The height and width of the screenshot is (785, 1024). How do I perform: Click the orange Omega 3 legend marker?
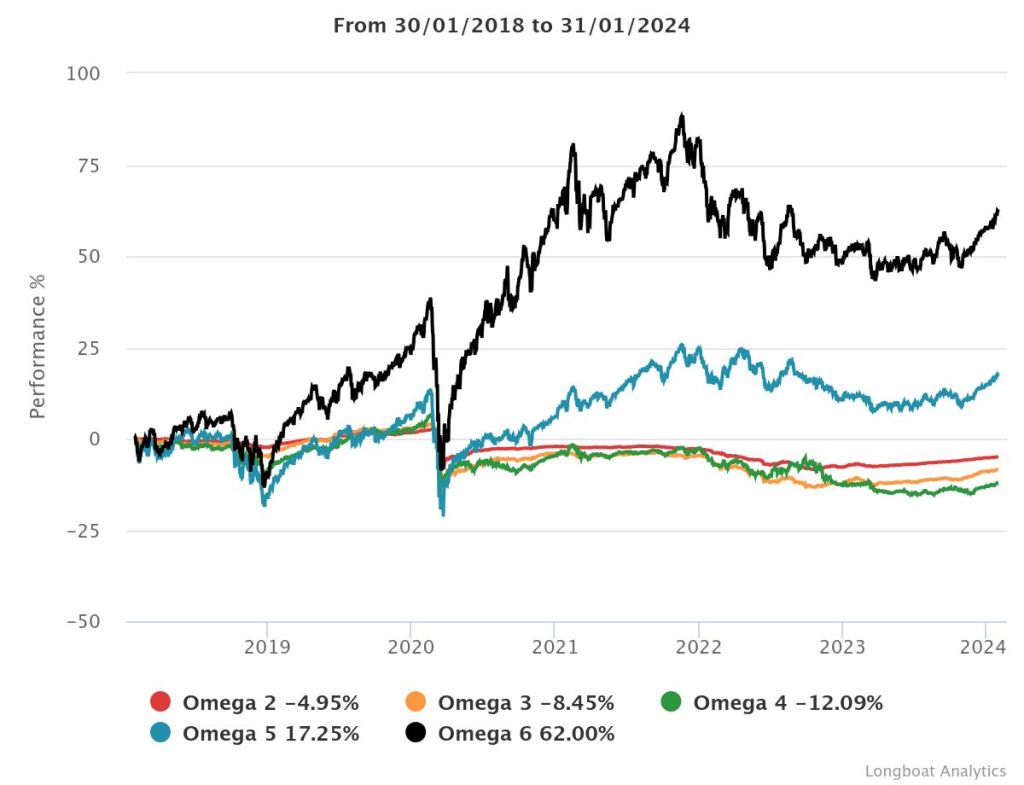click(x=417, y=702)
